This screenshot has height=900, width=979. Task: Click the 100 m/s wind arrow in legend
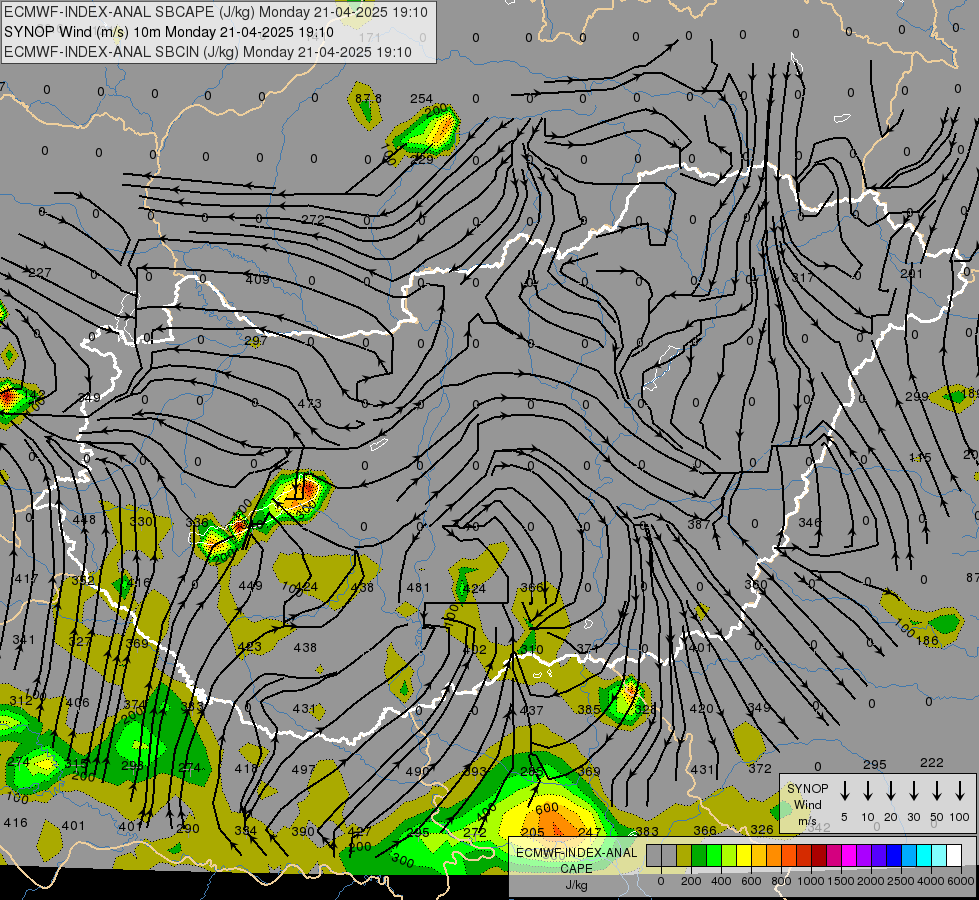click(960, 791)
